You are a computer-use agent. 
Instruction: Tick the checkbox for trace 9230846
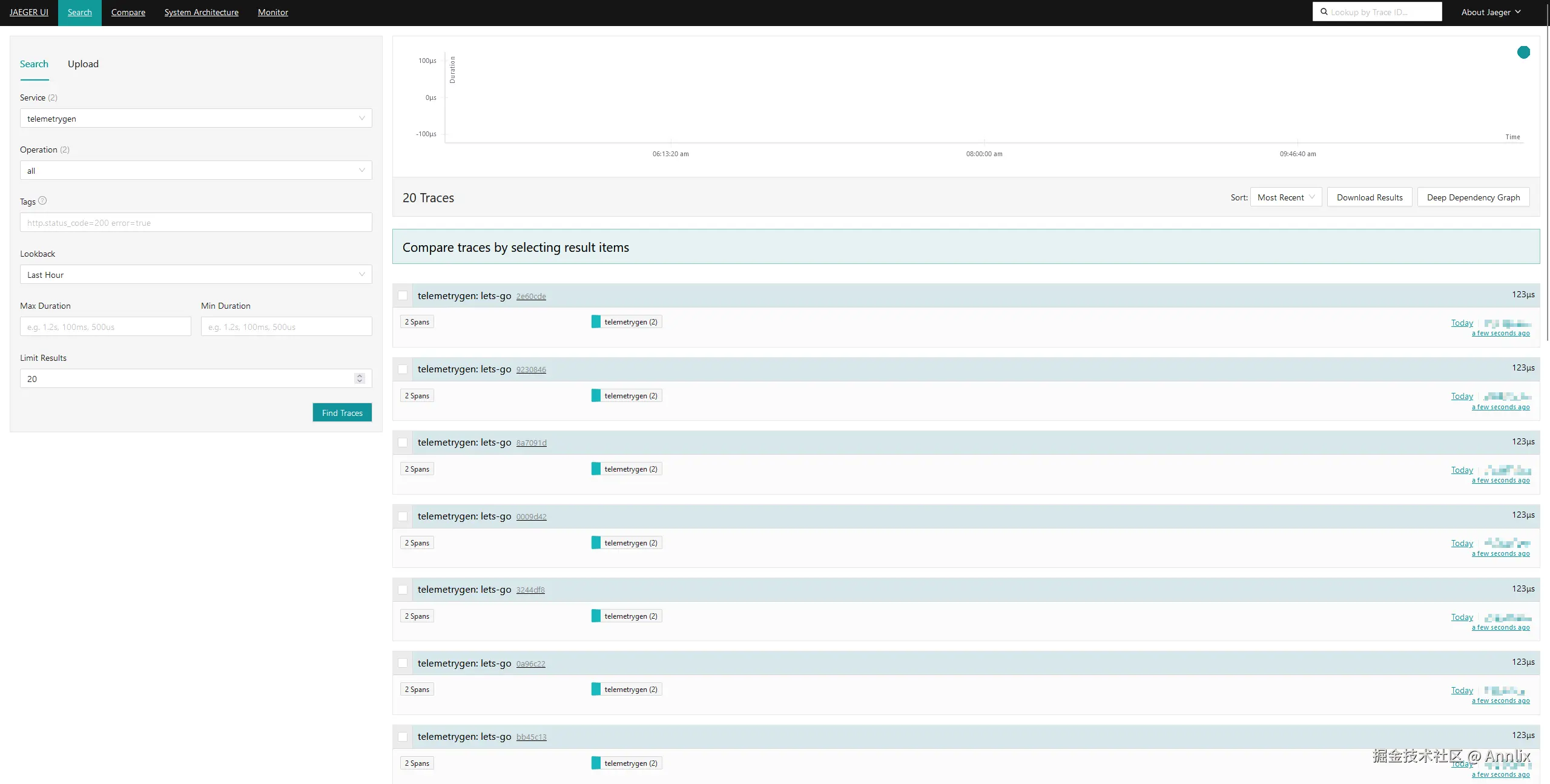[403, 369]
